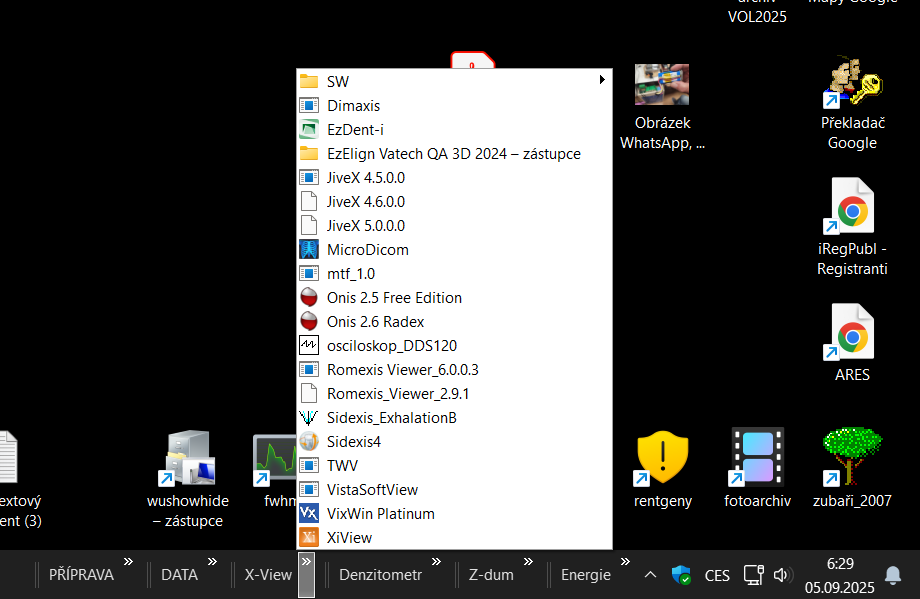
Task: Open the fwhm graph desktop shortcut
Action: click(275, 471)
